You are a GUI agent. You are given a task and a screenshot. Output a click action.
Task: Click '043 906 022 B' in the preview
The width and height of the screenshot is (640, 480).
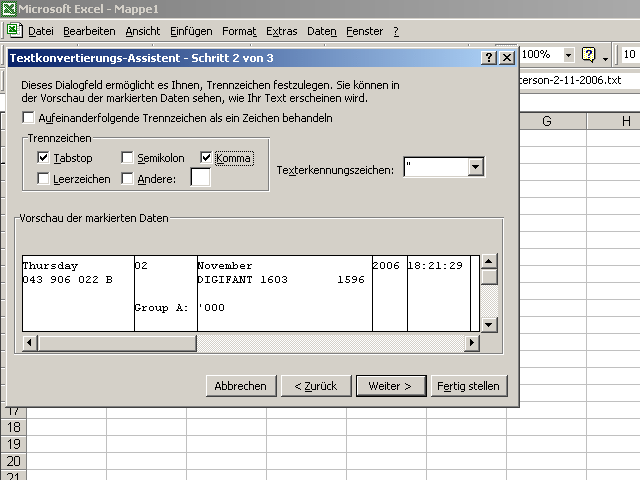point(68,280)
